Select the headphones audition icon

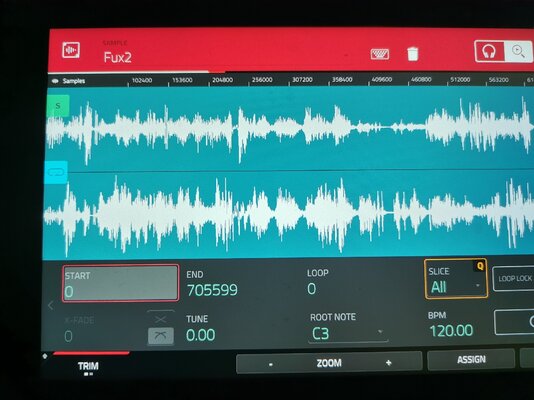point(489,52)
